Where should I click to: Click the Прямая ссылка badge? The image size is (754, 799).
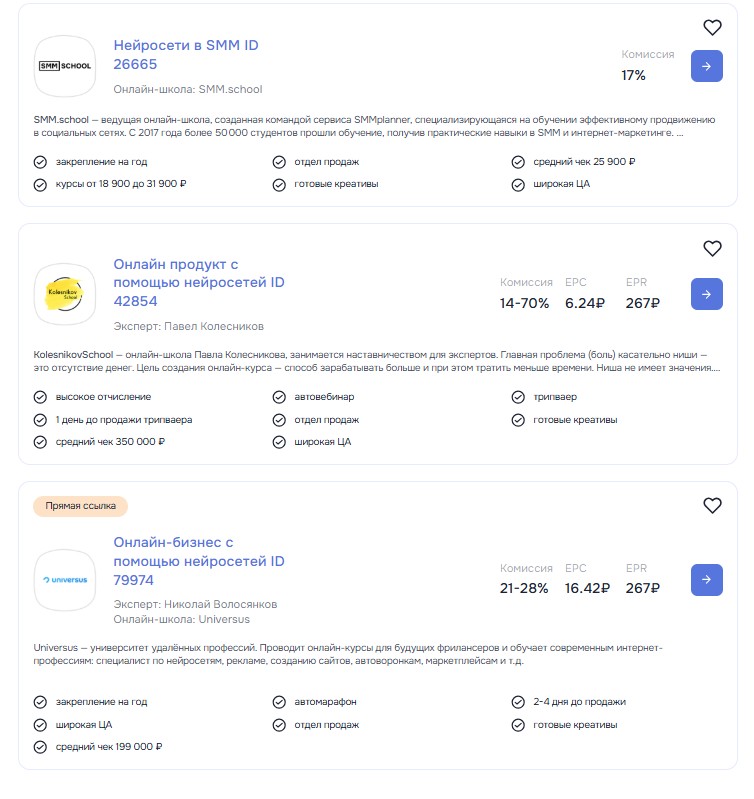pos(81,506)
